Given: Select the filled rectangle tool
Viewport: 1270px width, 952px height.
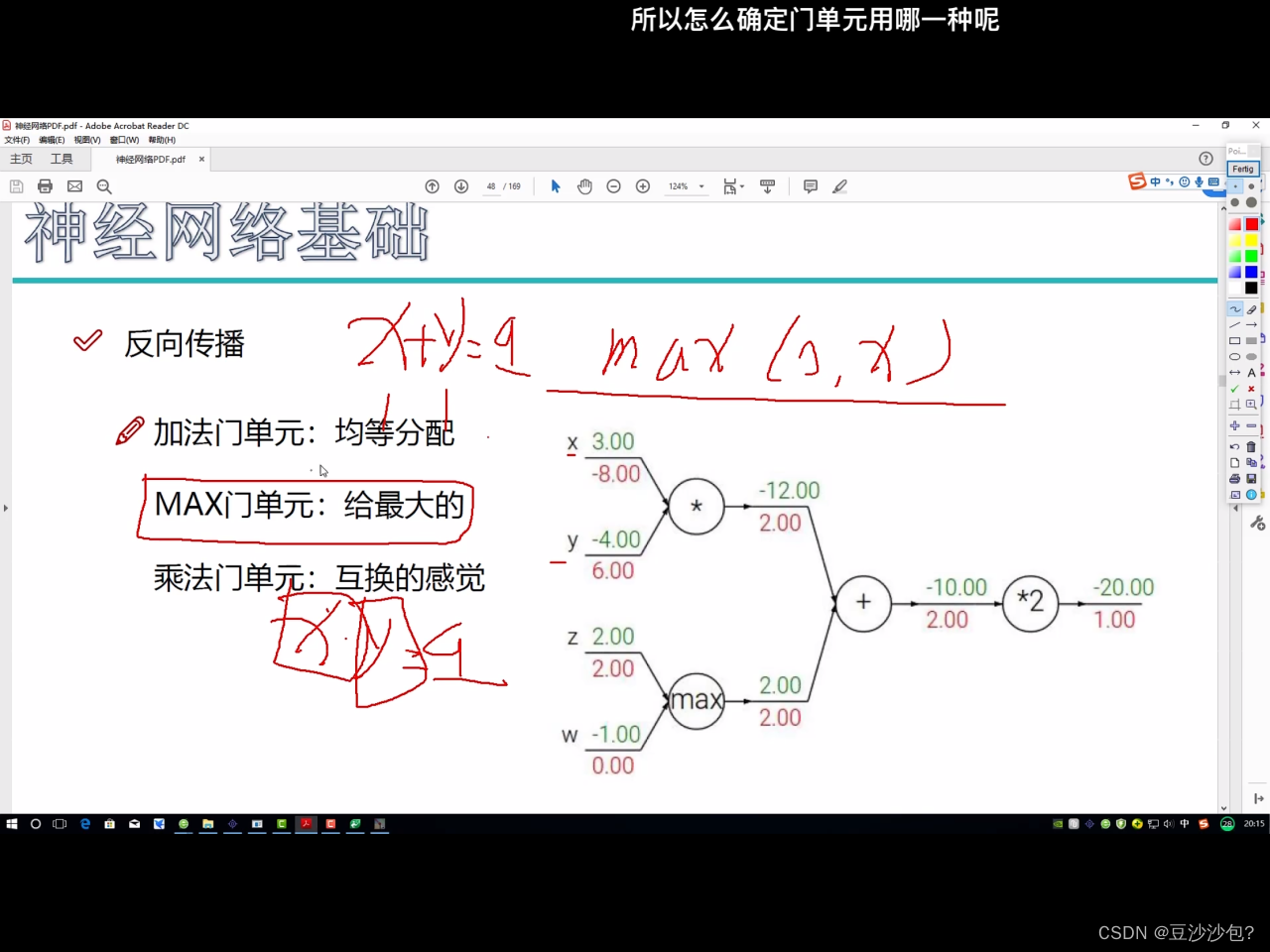Looking at the screenshot, I should [x=1251, y=341].
